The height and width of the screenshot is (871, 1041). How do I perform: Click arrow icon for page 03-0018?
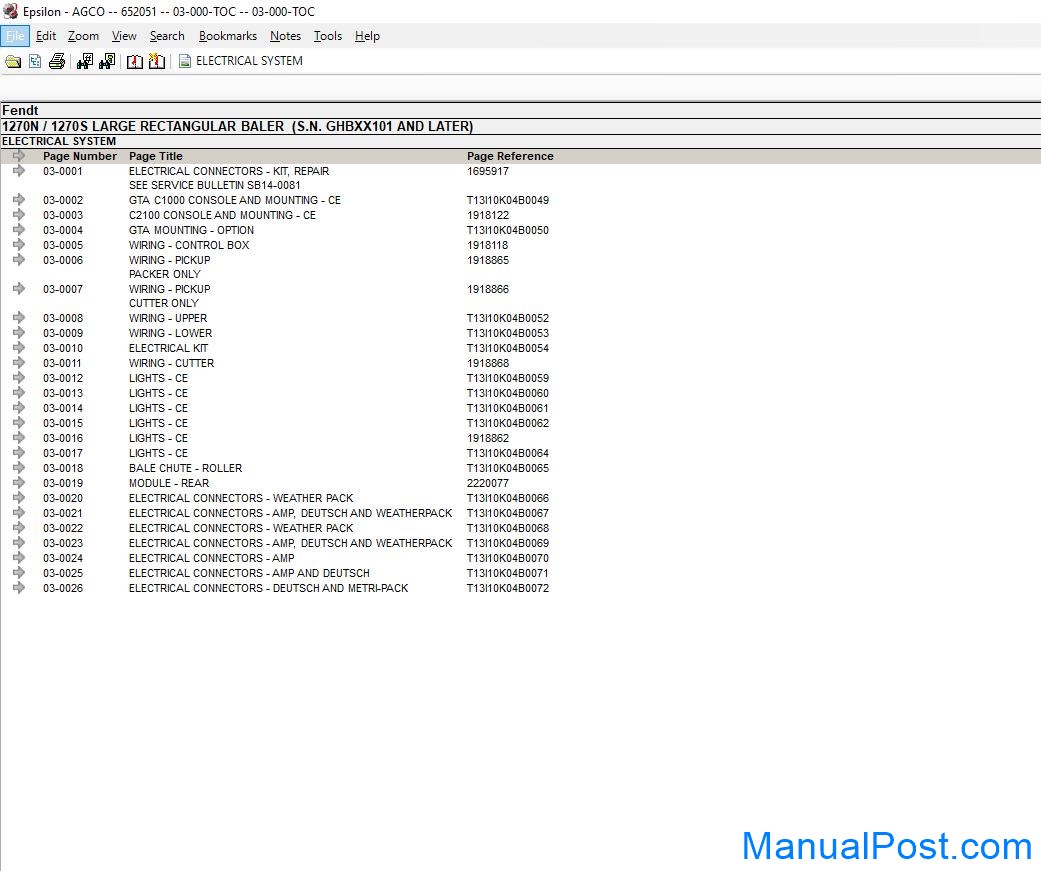click(19, 467)
